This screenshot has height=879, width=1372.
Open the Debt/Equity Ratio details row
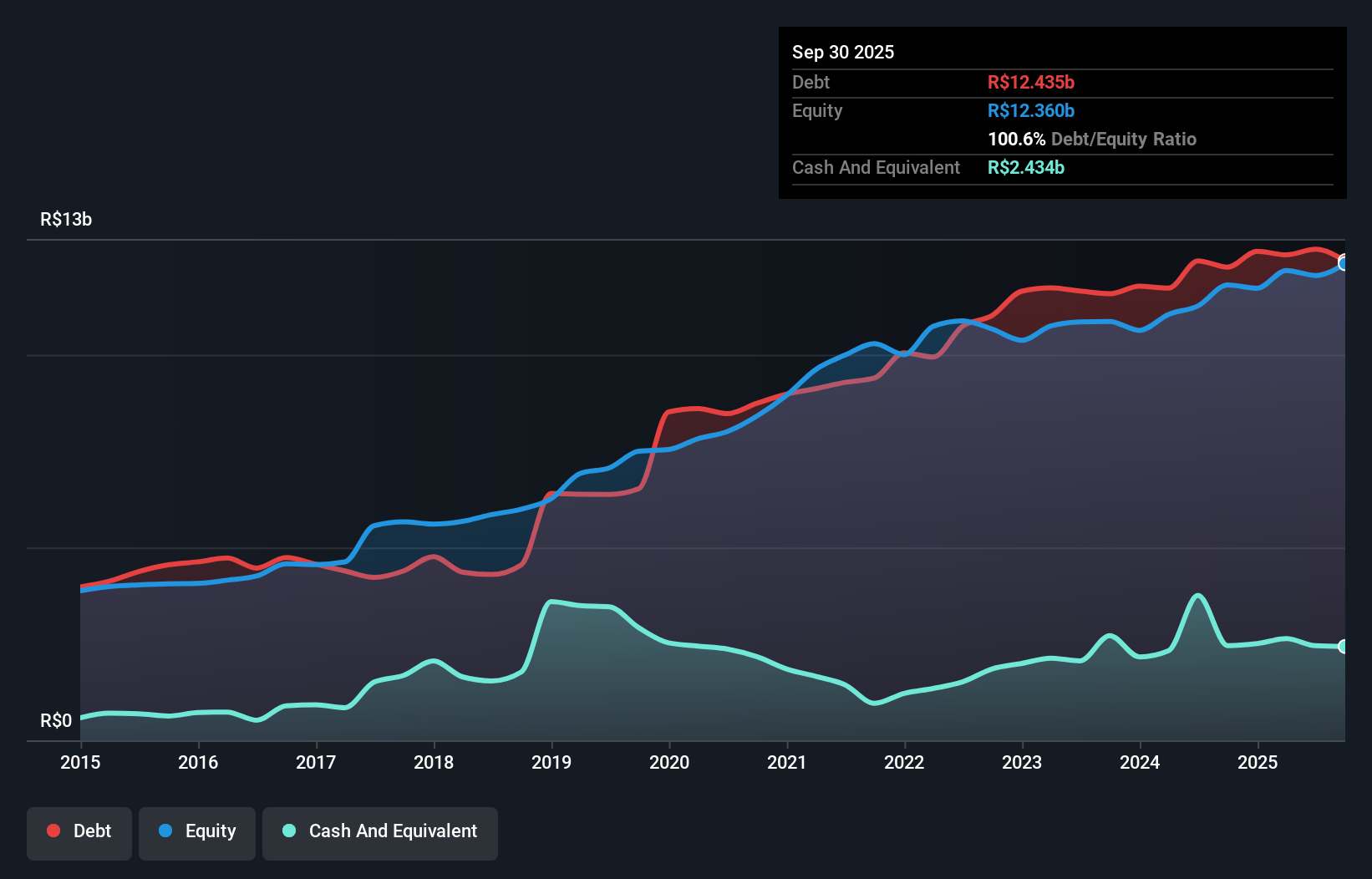click(1092, 139)
